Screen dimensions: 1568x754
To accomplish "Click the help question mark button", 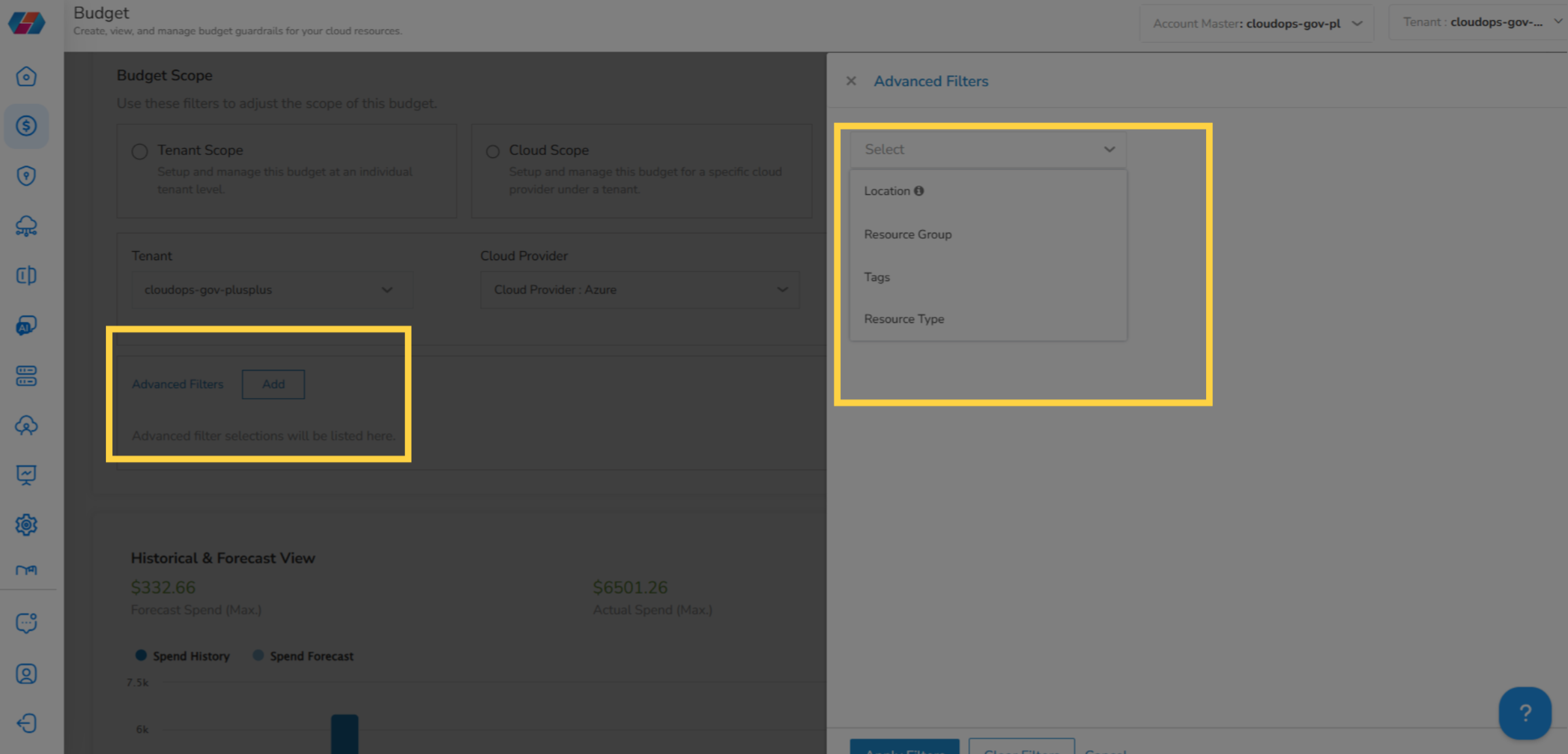I will point(1524,713).
